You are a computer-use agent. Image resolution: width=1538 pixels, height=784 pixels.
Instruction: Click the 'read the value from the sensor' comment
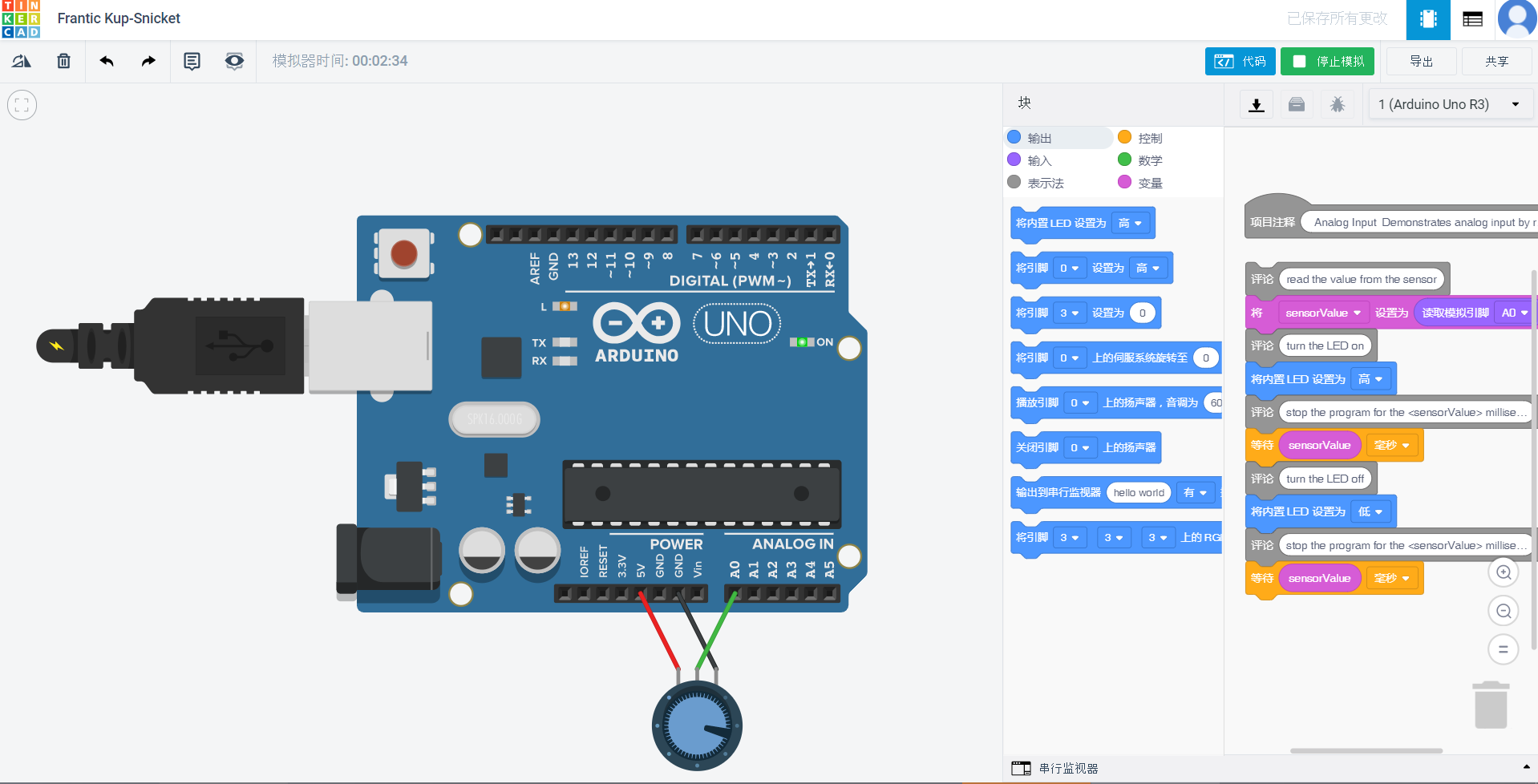coord(1361,279)
